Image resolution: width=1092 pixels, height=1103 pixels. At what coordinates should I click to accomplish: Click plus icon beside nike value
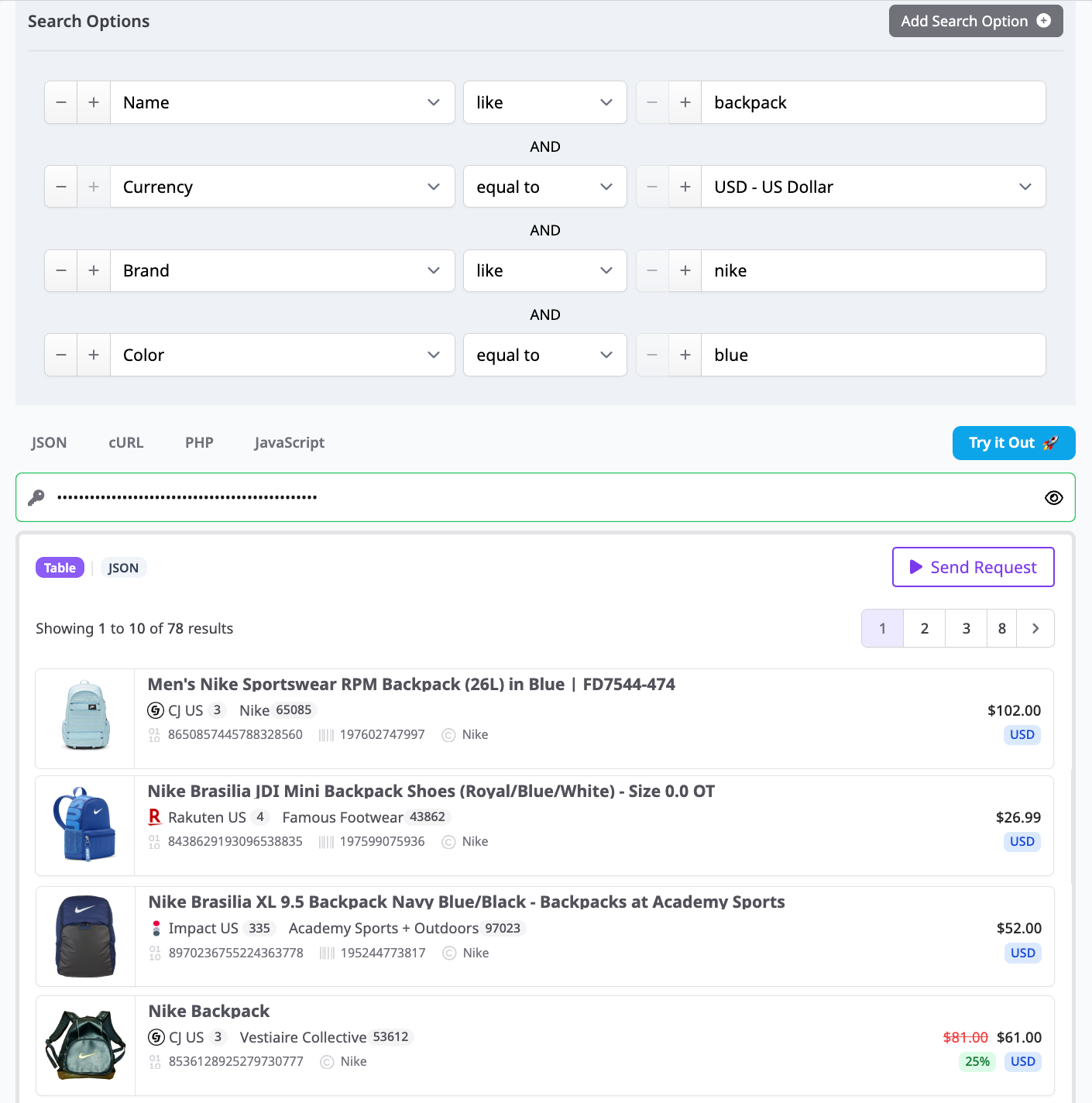685,270
